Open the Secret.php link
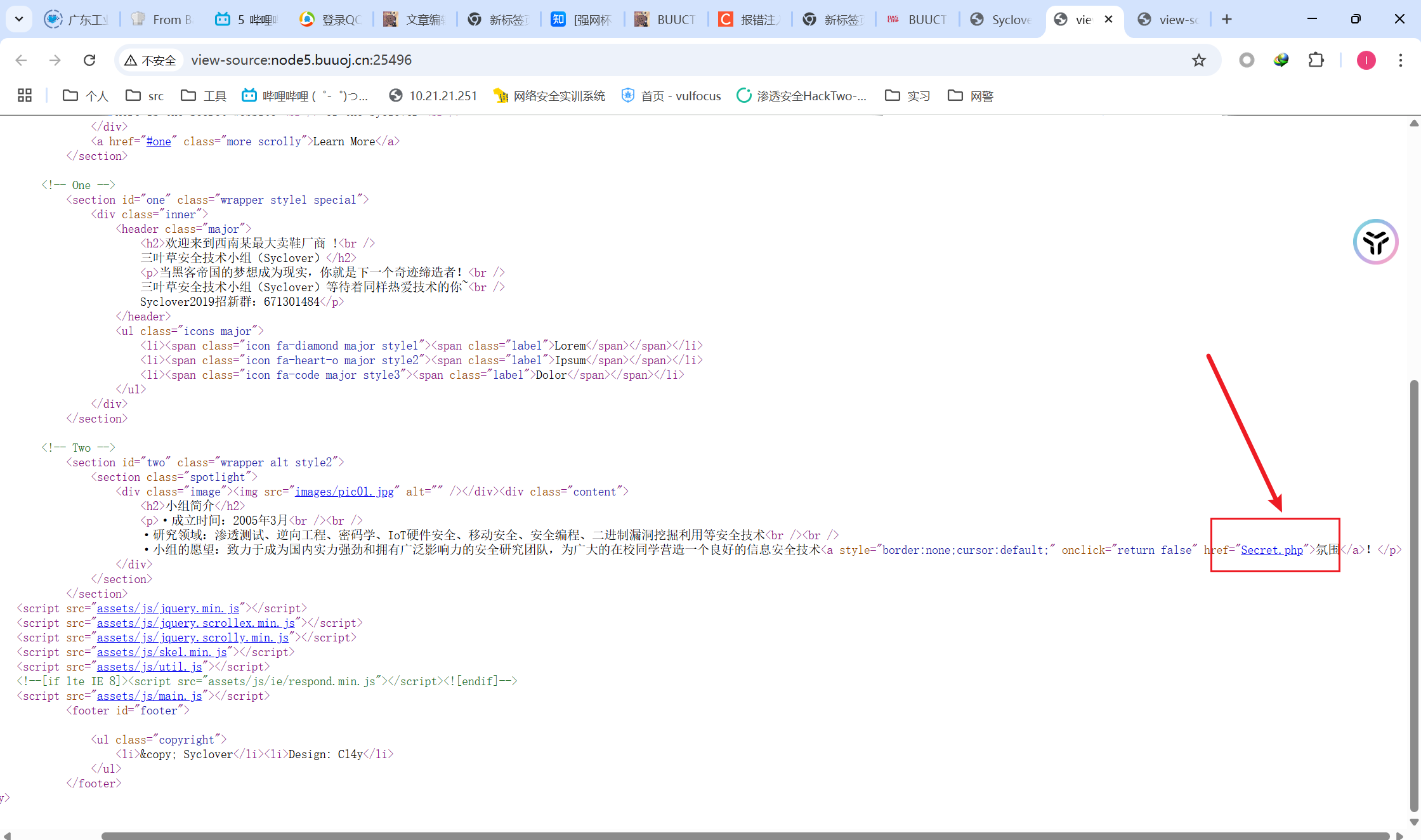The image size is (1421, 840). point(1272,550)
